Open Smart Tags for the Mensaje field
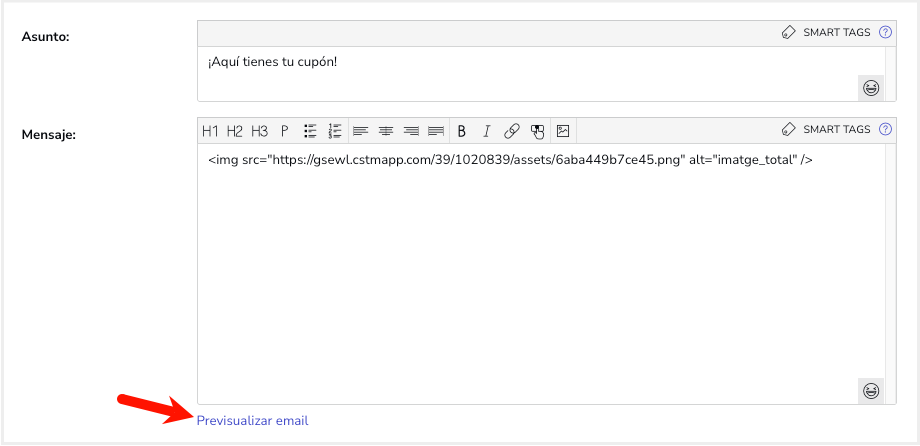Screen dimensions: 920x446 point(826,130)
